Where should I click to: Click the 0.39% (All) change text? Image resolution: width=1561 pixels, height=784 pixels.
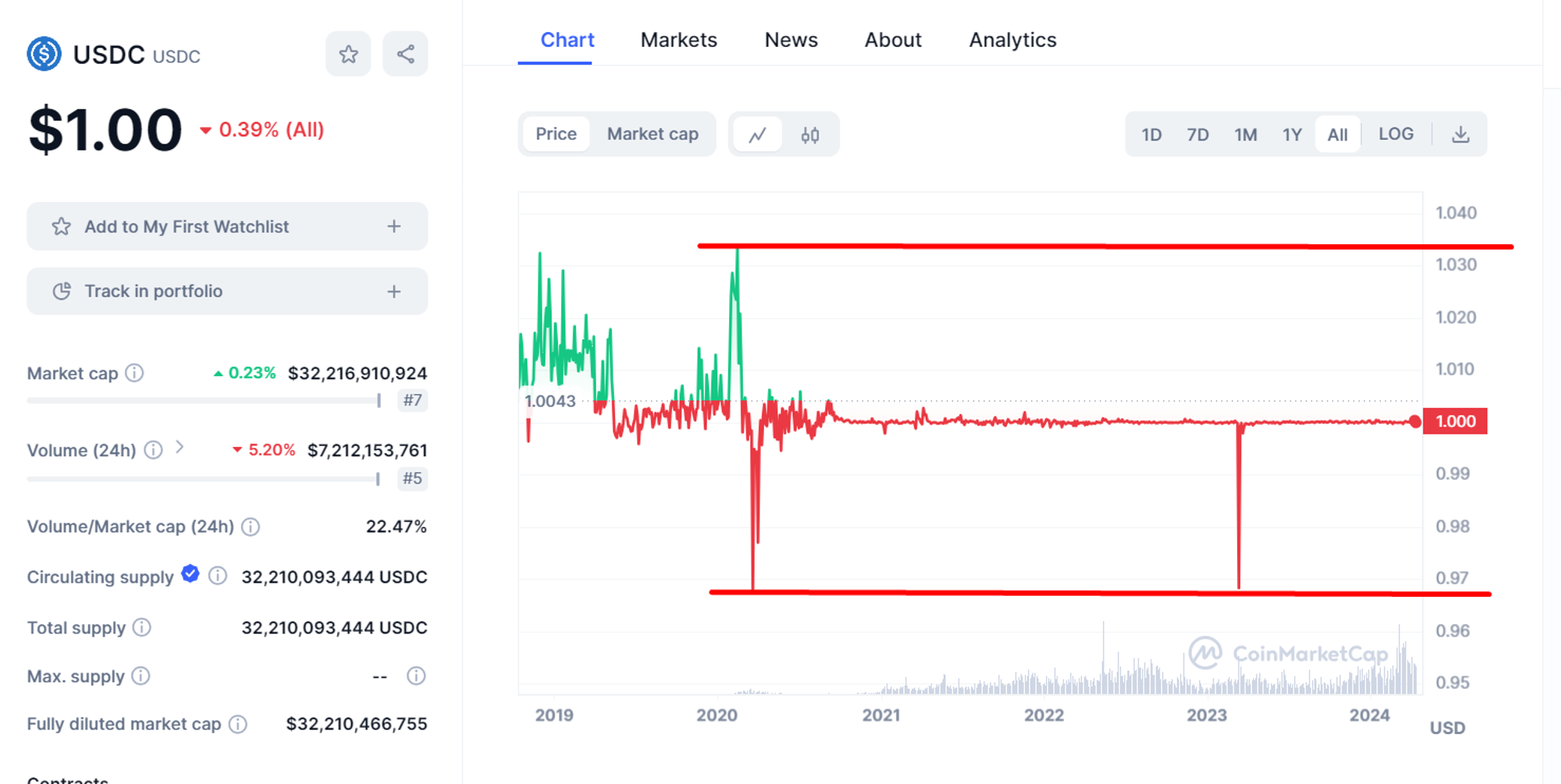tap(262, 129)
